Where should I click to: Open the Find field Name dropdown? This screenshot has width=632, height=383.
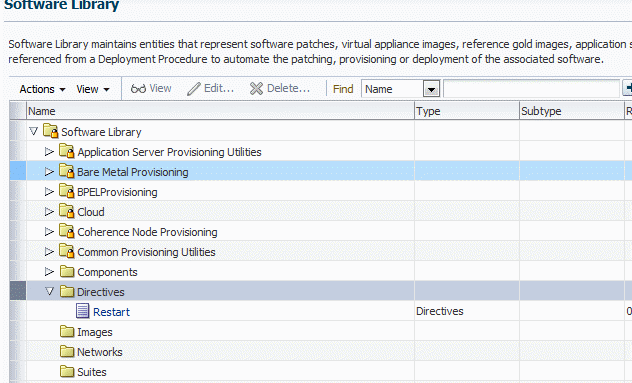pyautogui.click(x=431, y=89)
